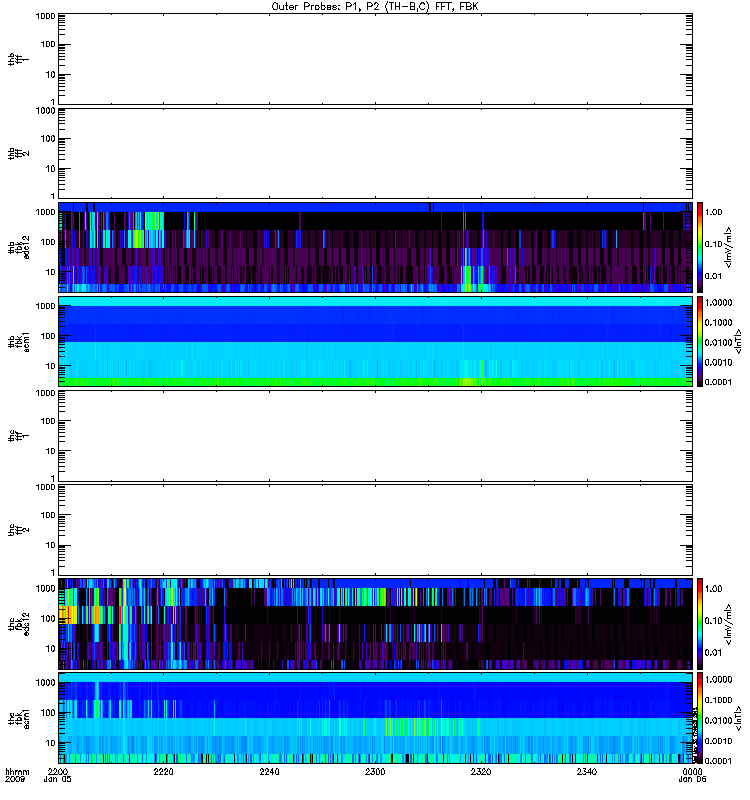Click the empty thc fff 1 plot panel

click(375, 436)
